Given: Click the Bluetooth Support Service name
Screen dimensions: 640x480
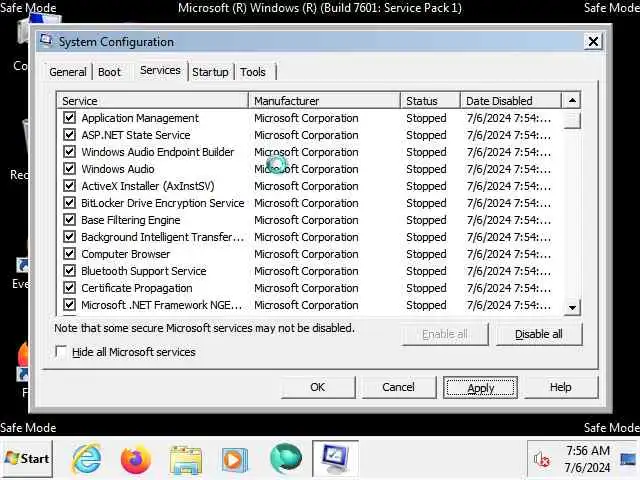Looking at the screenshot, I should click(144, 271).
